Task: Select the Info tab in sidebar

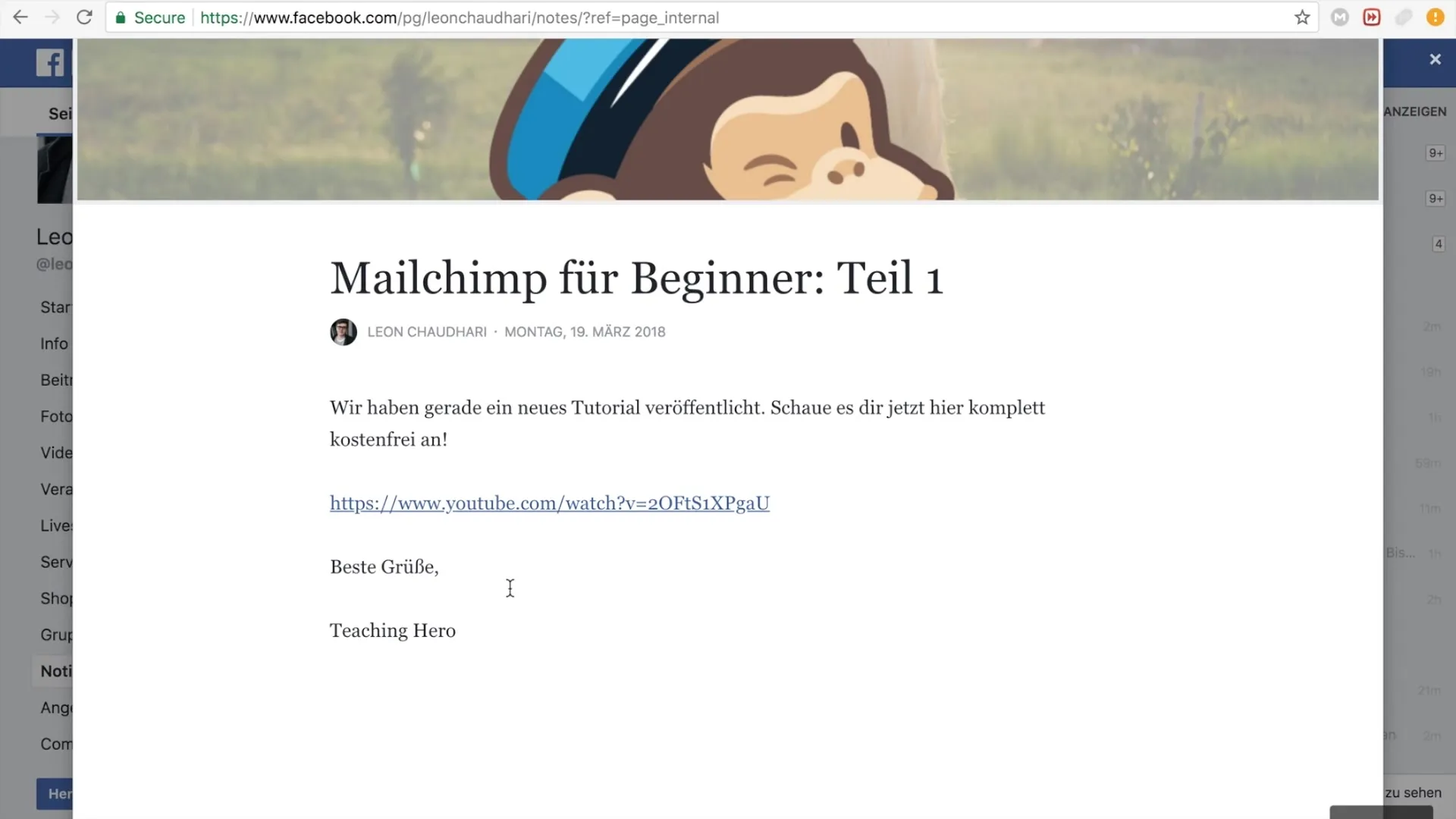Action: click(53, 343)
